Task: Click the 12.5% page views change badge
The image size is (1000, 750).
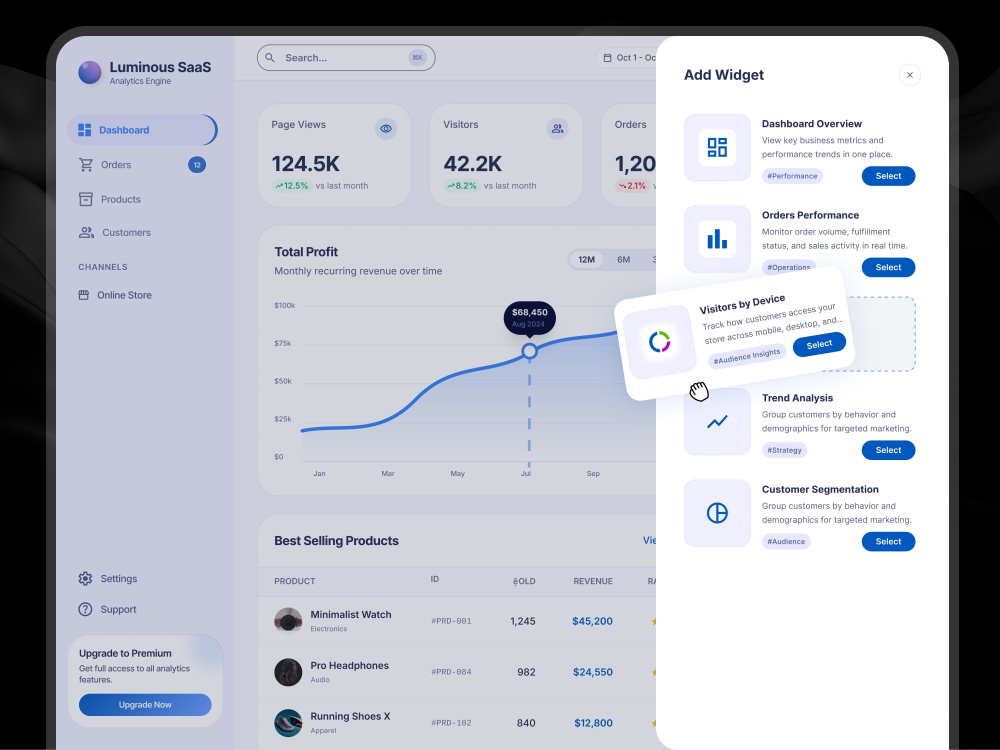Action: pos(291,186)
